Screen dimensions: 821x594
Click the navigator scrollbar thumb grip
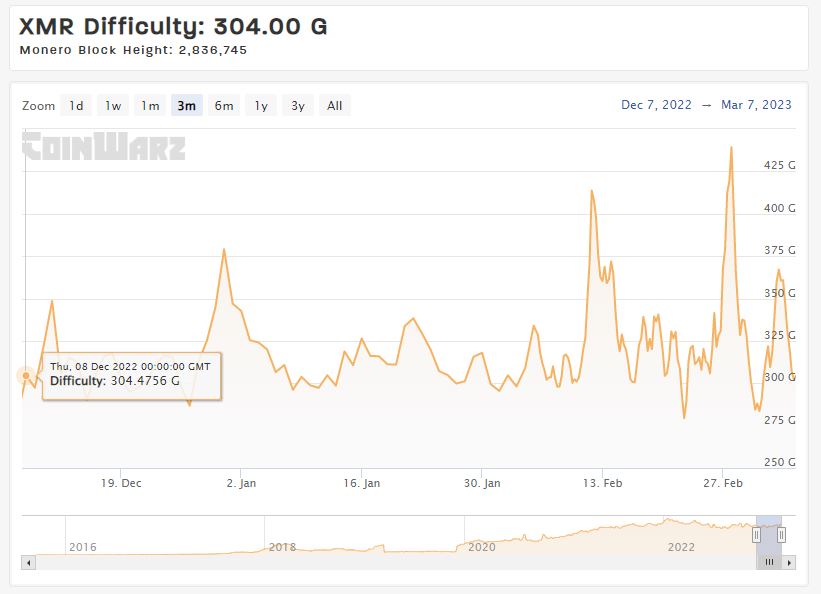769,563
